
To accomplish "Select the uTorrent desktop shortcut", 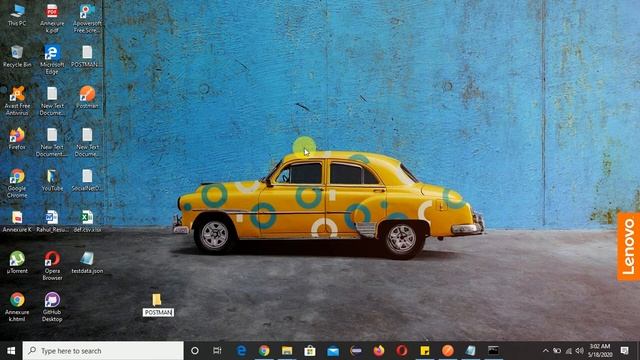I will (x=17, y=262).
